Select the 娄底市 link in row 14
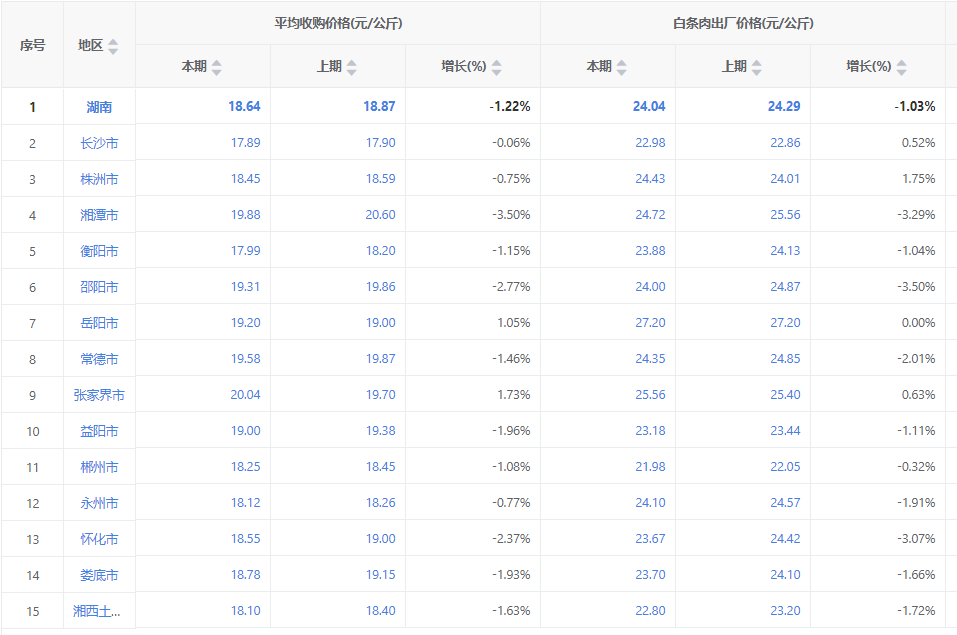This screenshot has width=957, height=635. pyautogui.click(x=99, y=575)
